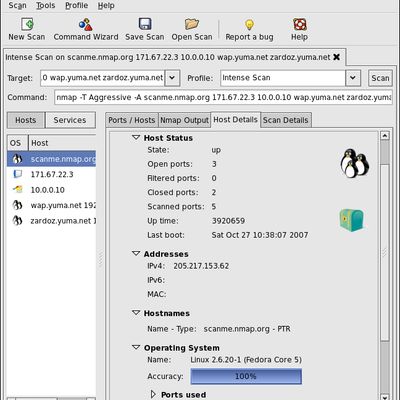This screenshot has height=400, width=400.
Task: Open the Tools menu
Action: point(46,6)
